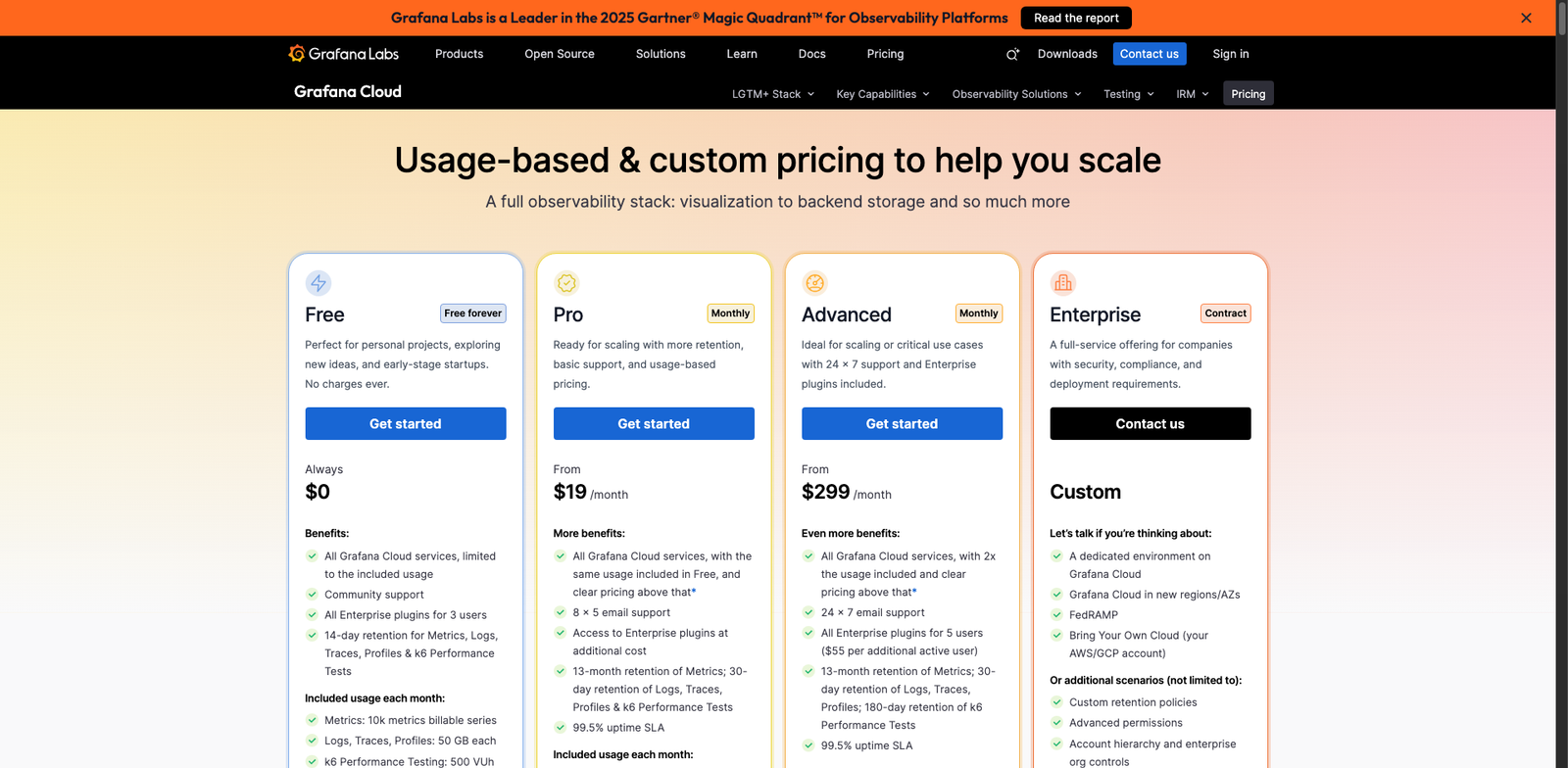Image resolution: width=1568 pixels, height=768 pixels.
Task: Click the lightning bolt icon on Free card
Action: pyautogui.click(x=318, y=283)
